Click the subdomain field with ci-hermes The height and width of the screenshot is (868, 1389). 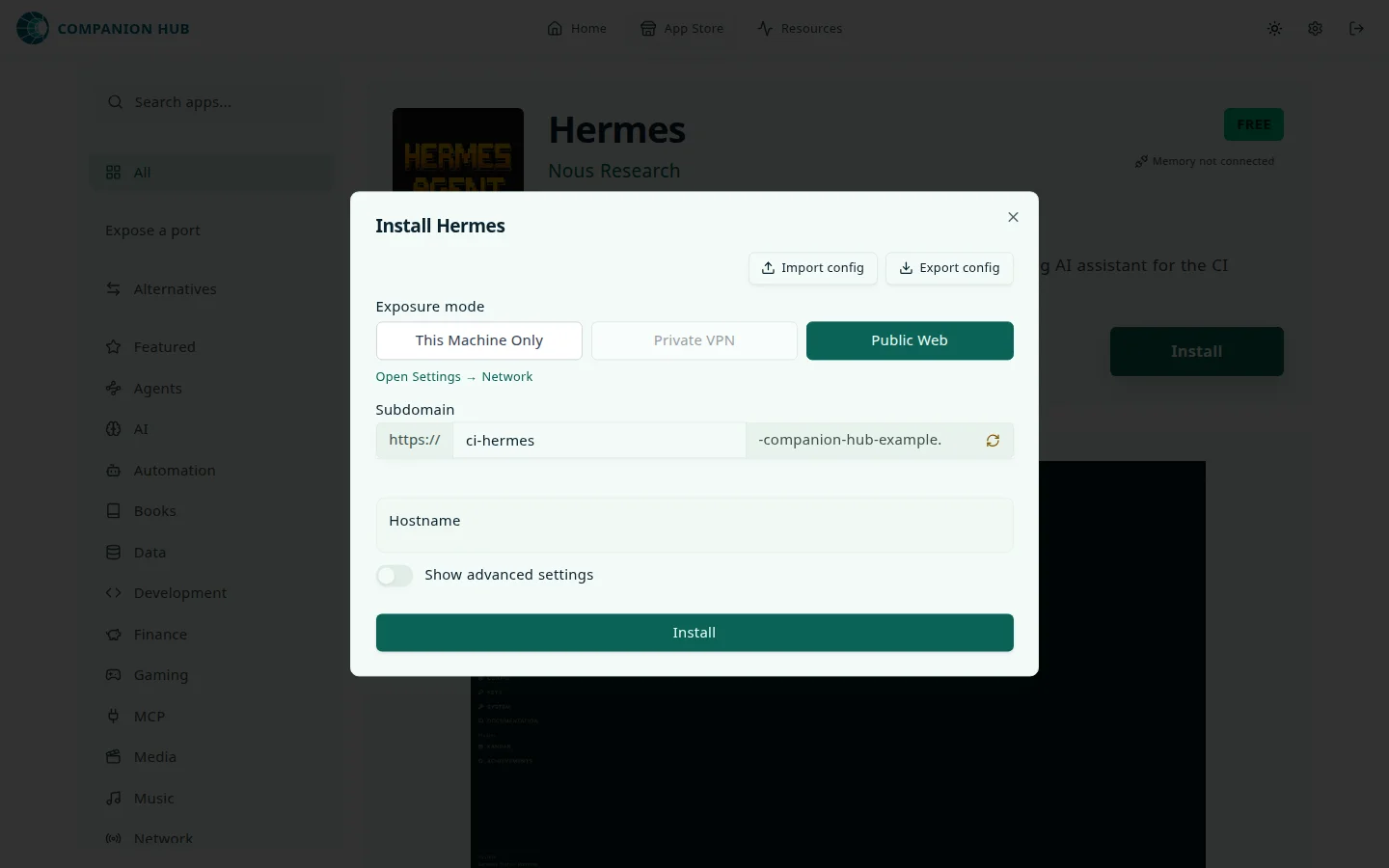(599, 441)
